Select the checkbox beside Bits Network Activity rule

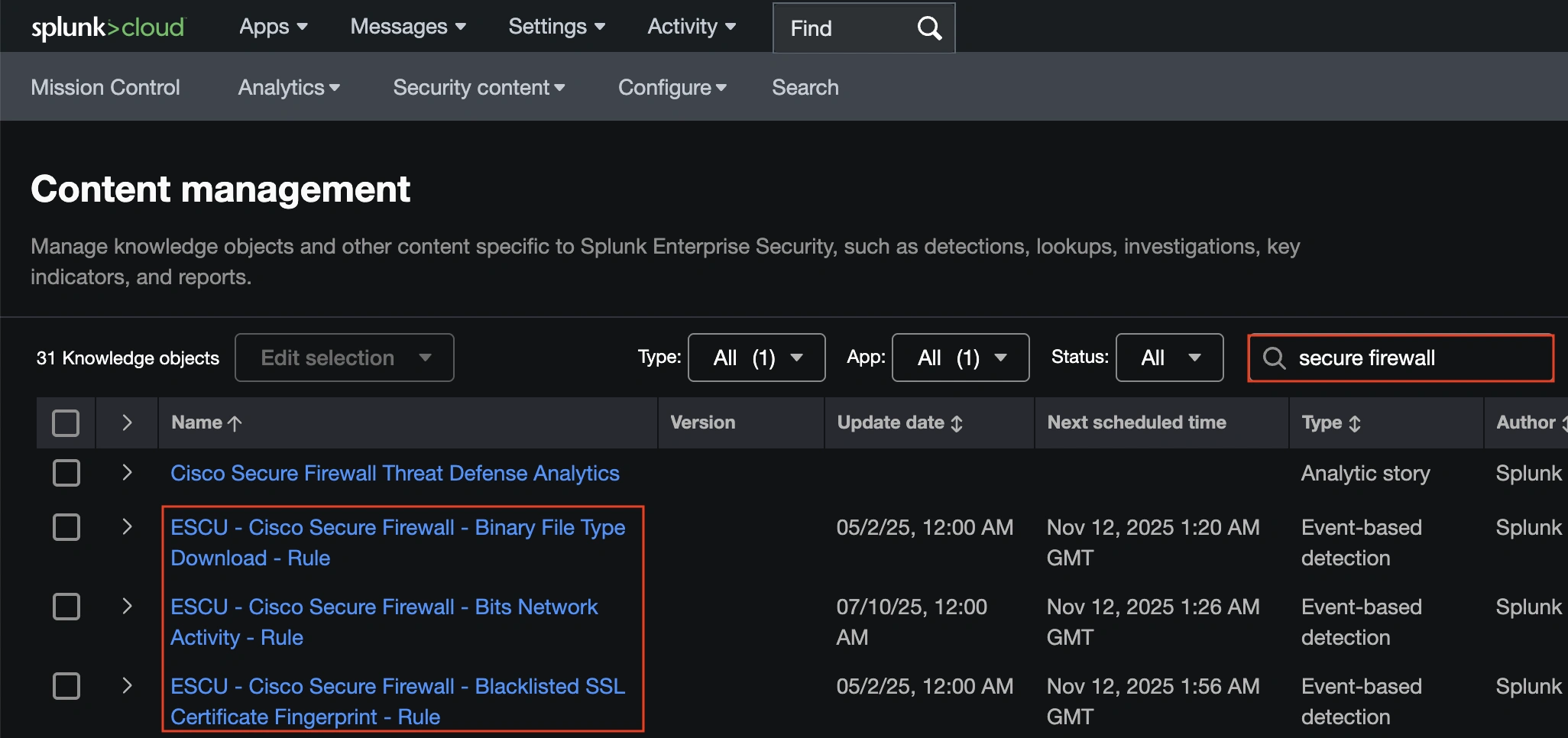(x=66, y=607)
